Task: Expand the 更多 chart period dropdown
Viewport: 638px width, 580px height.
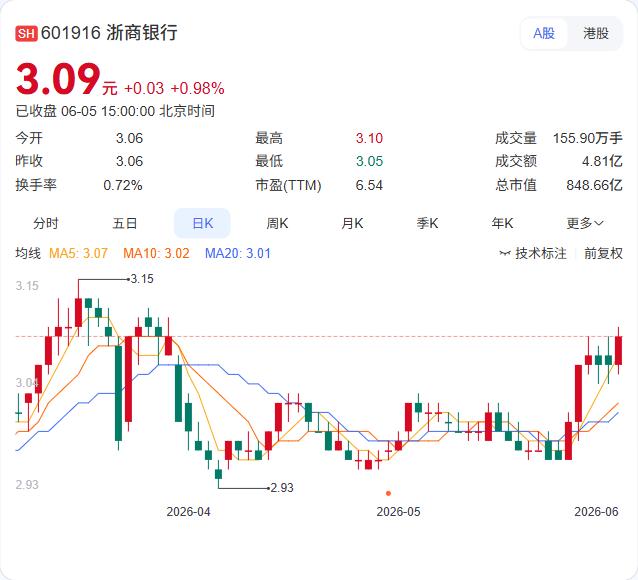Action: [x=585, y=223]
